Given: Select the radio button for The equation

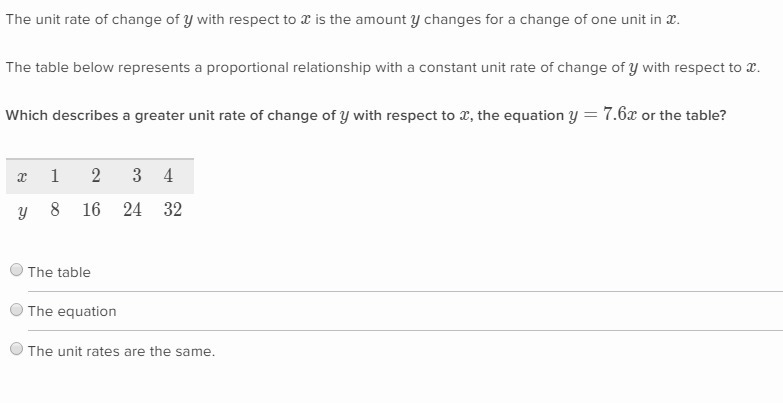Looking at the screenshot, I should 16,310.
